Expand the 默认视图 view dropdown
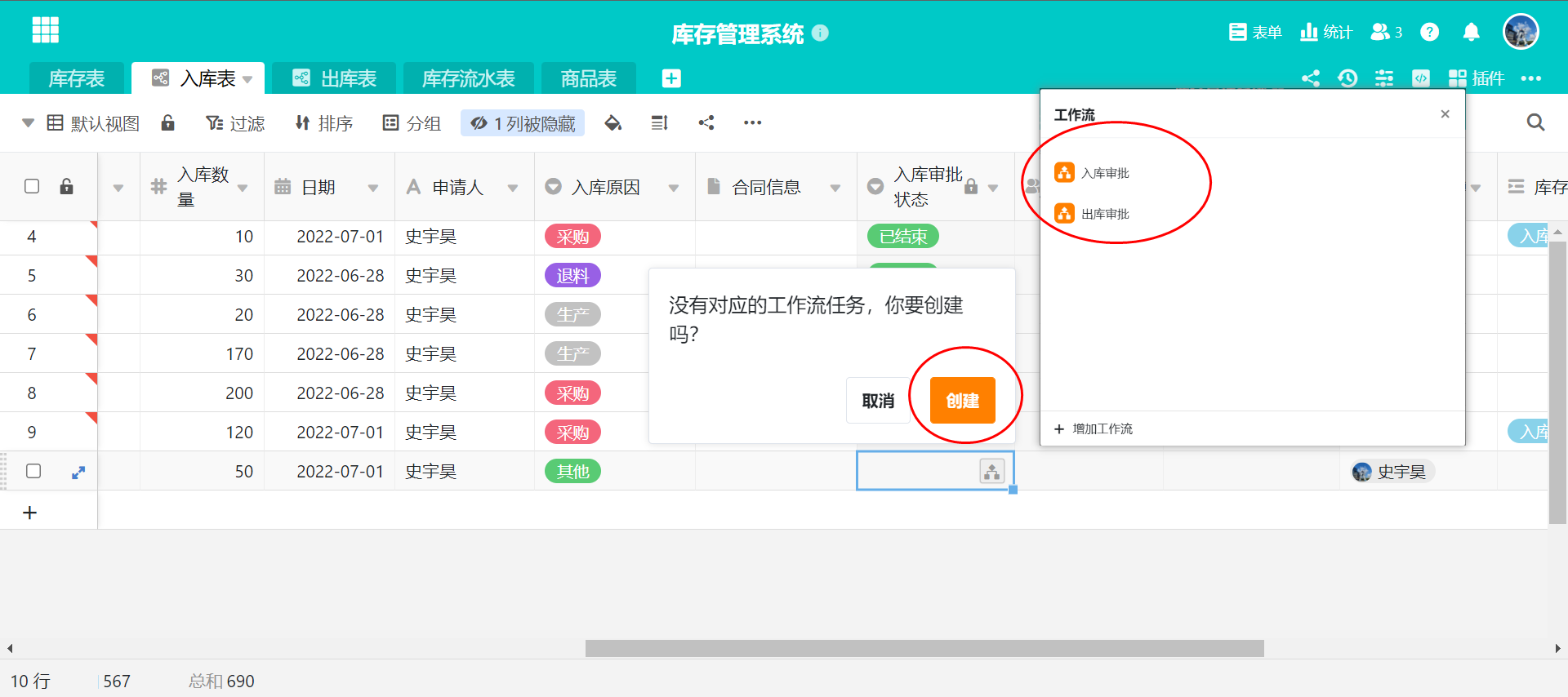The width and height of the screenshot is (1568, 697). point(28,123)
